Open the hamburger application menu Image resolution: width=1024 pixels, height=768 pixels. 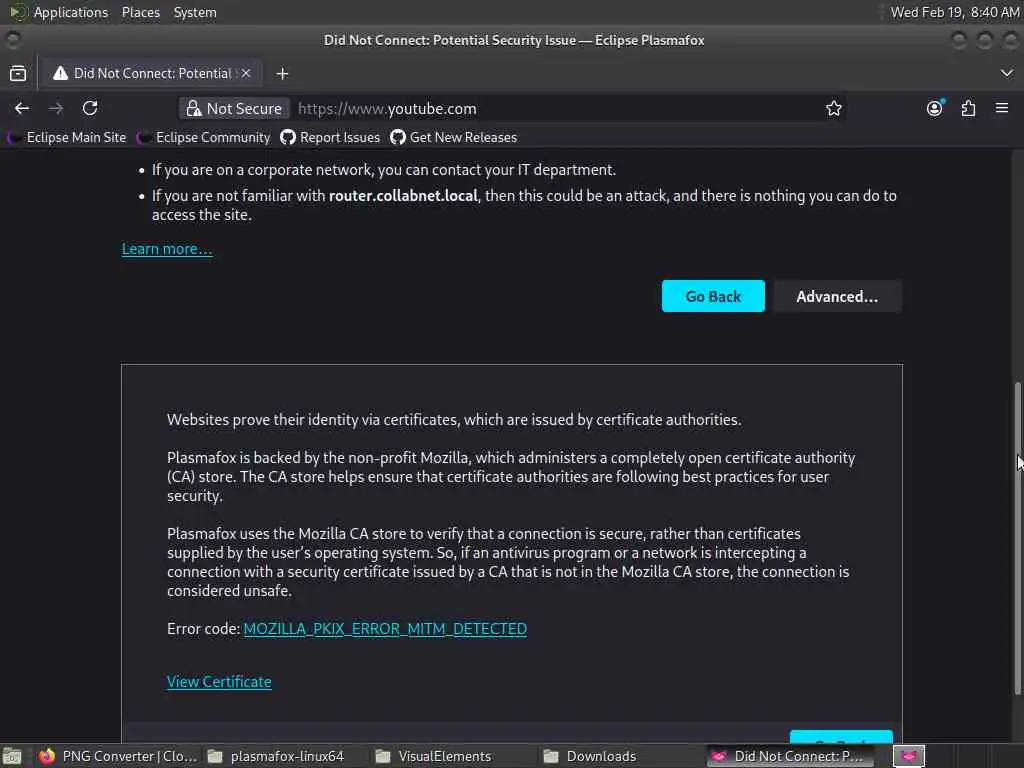[x=1002, y=108]
